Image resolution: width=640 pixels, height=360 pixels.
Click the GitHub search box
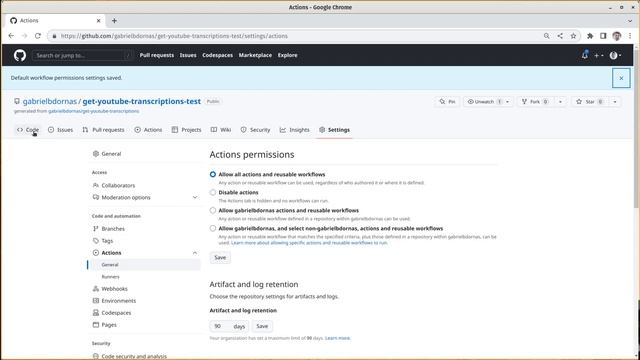coord(82,55)
